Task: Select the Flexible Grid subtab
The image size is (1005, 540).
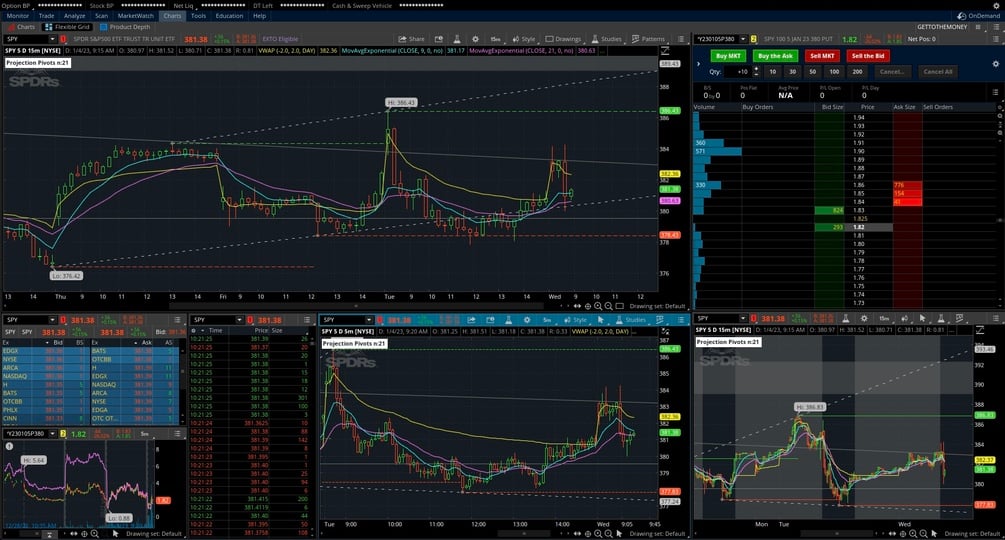Action: click(67, 27)
